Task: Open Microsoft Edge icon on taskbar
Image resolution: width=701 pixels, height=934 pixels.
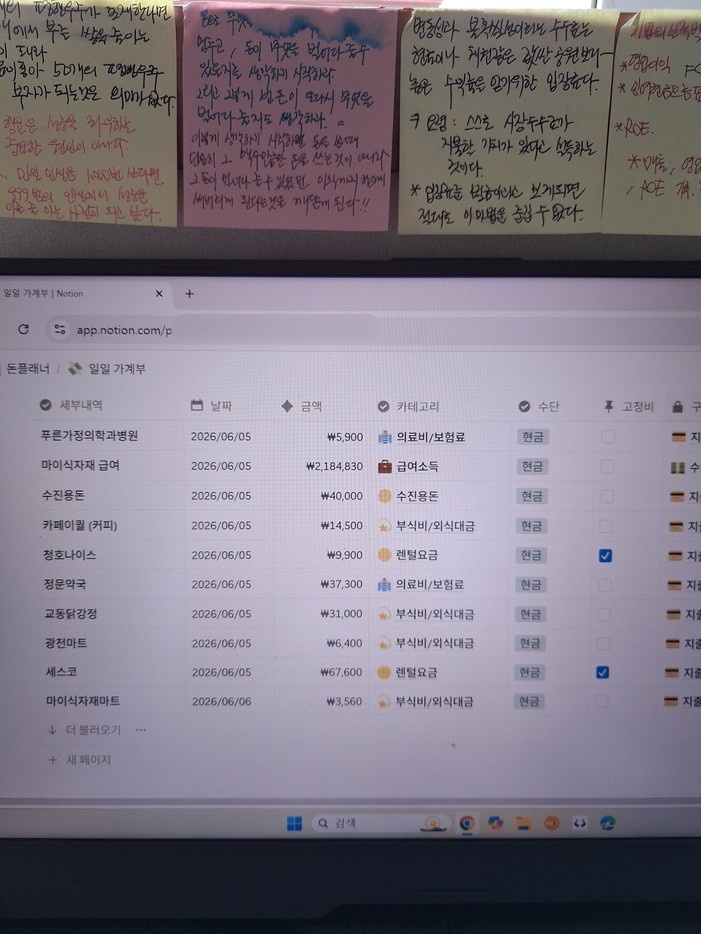Action: click(607, 823)
